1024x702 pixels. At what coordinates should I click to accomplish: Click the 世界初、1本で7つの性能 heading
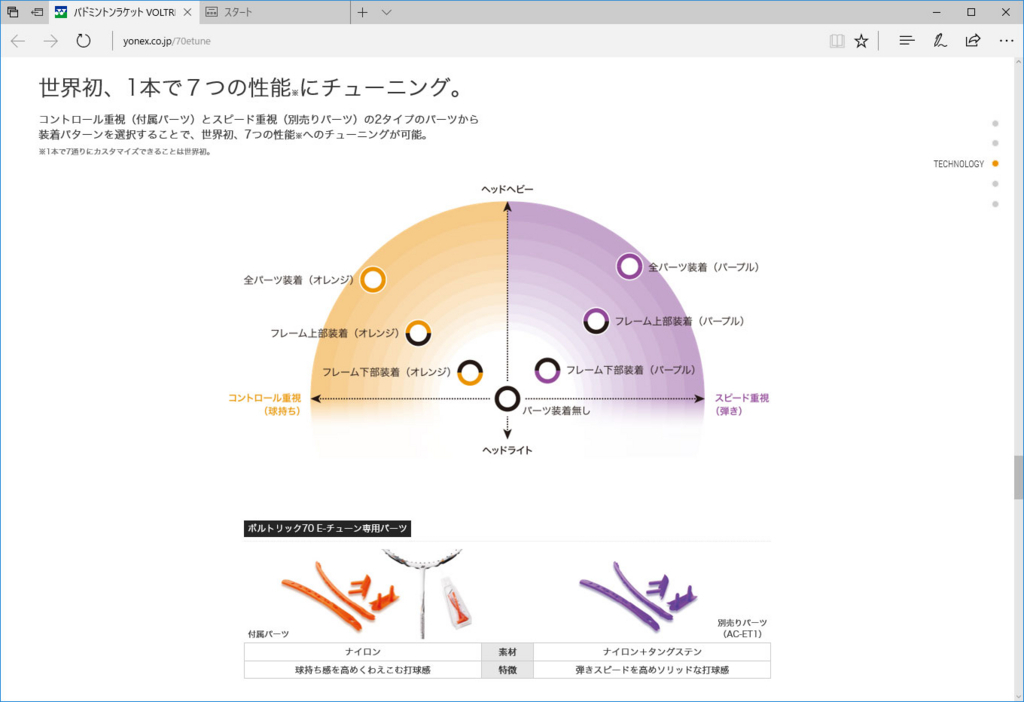point(251,87)
